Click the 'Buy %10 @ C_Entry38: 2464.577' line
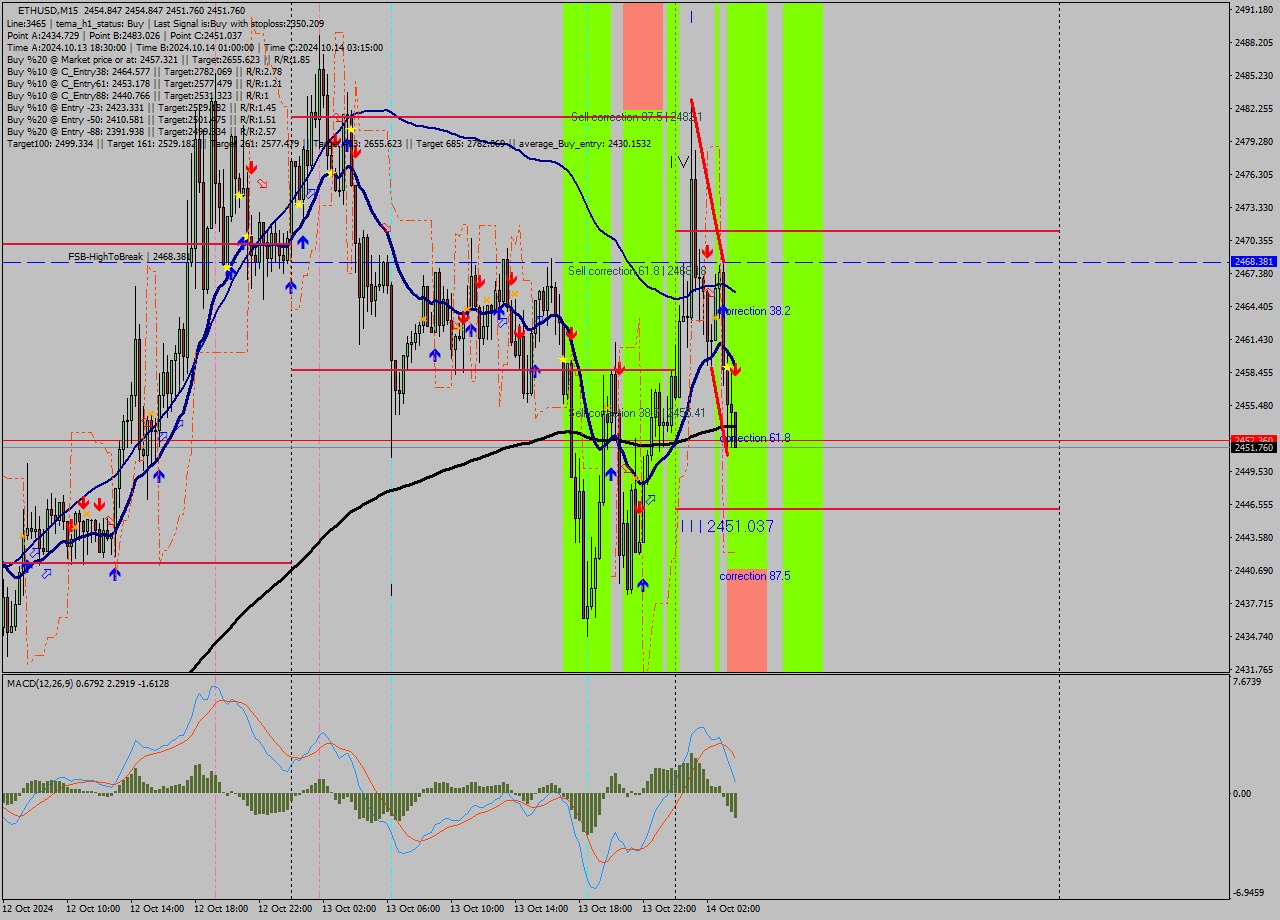The width and height of the screenshot is (1280, 920). (144, 71)
